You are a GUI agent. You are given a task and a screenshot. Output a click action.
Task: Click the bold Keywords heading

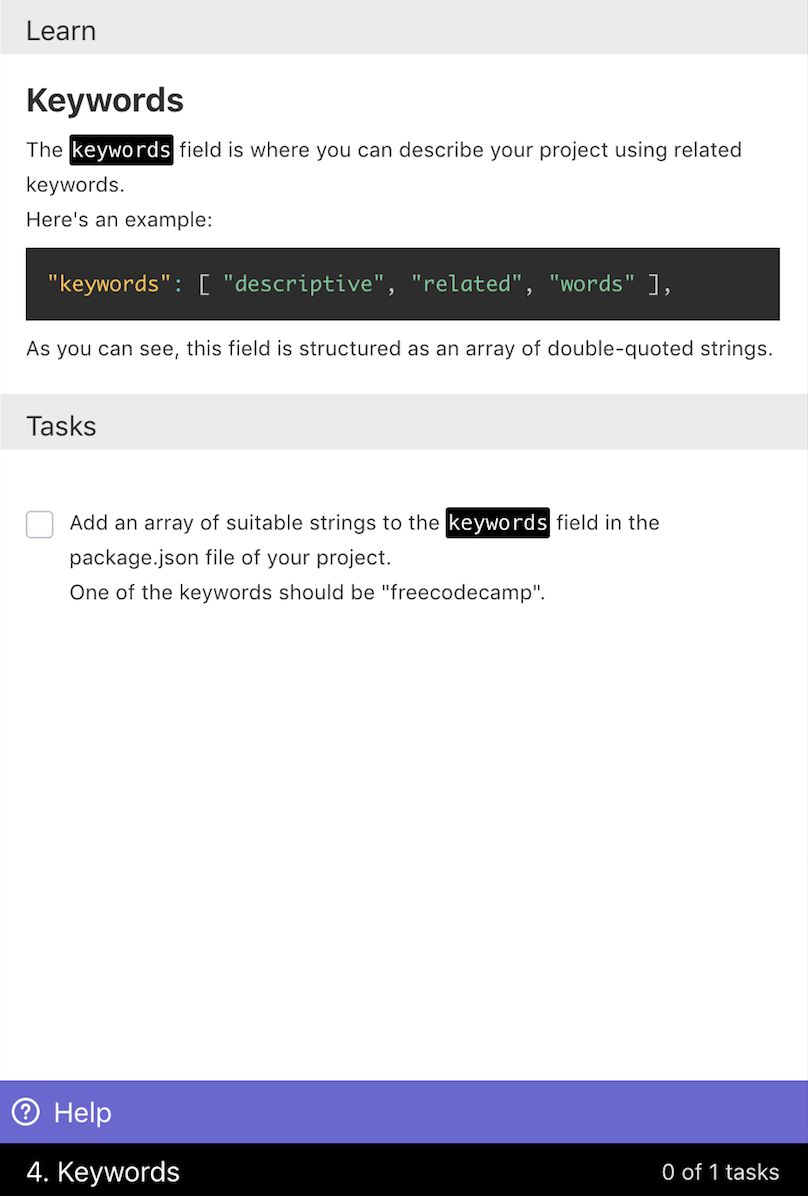click(105, 101)
